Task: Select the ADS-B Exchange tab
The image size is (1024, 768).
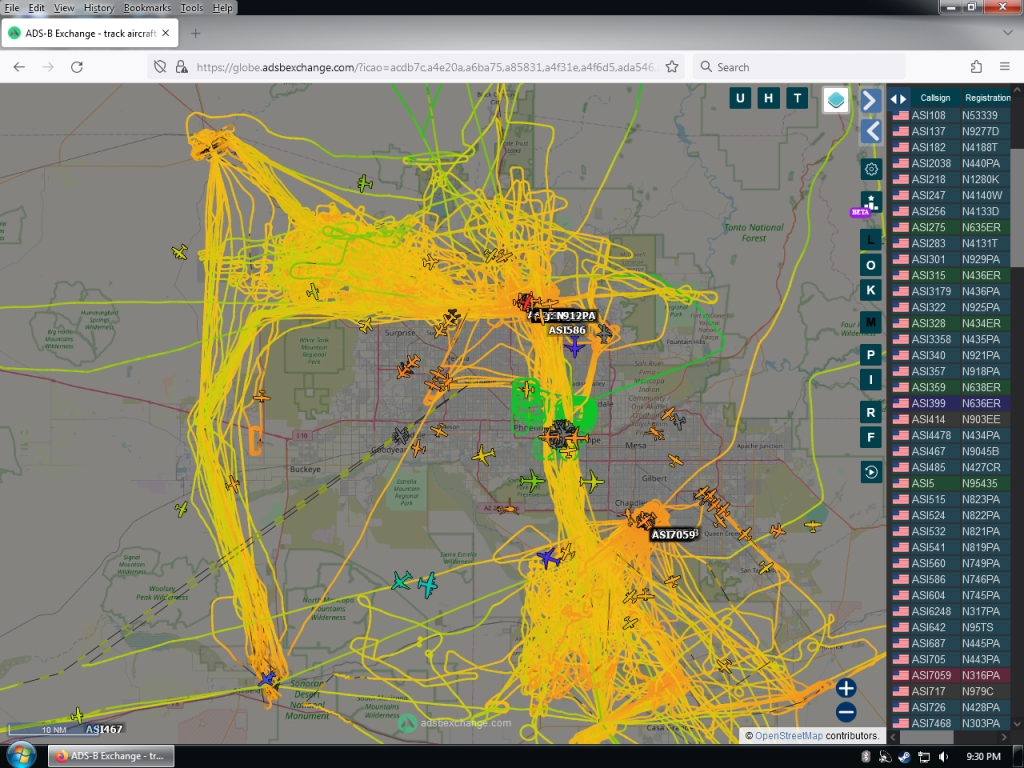Action: click(x=89, y=33)
